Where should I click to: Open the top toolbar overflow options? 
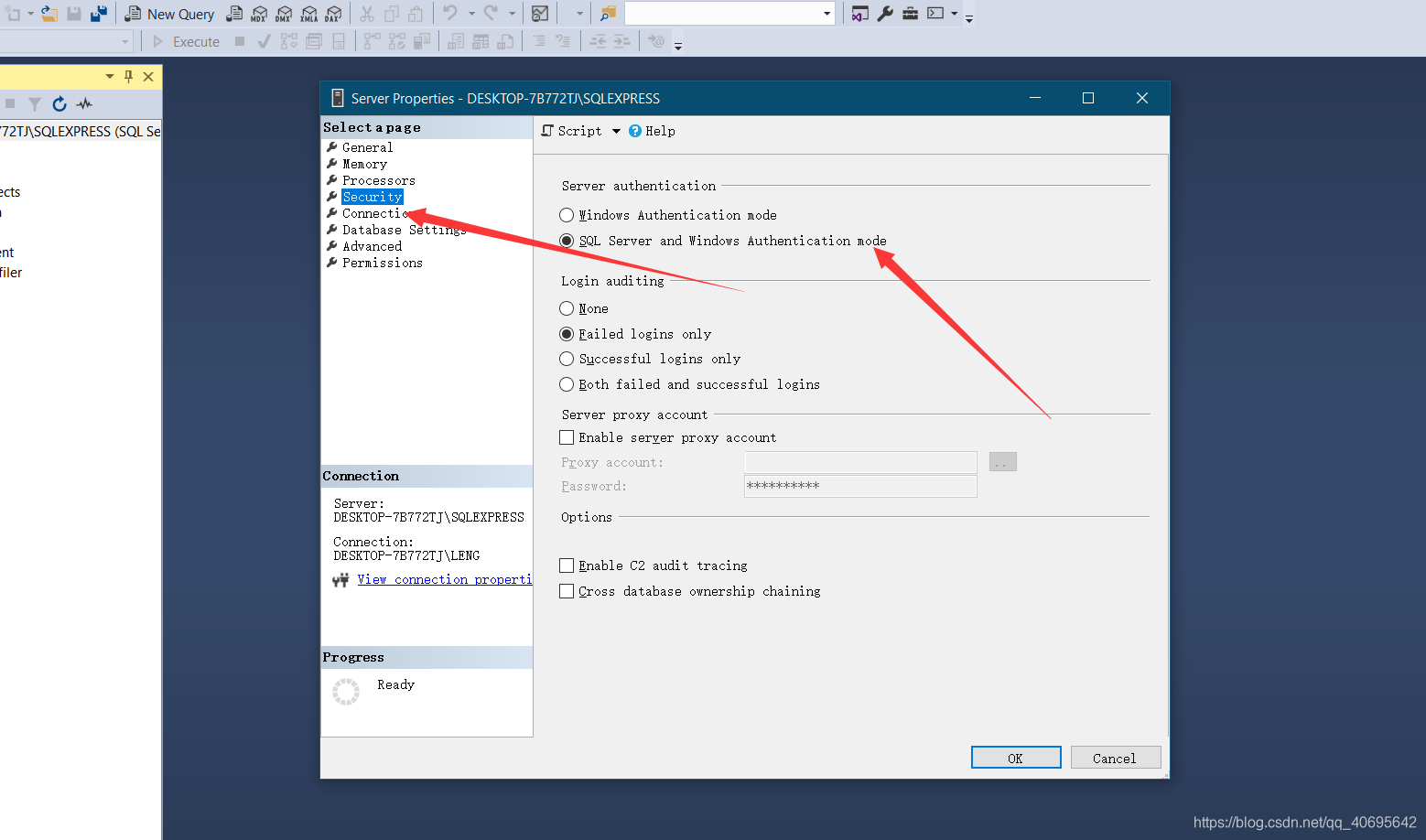coord(969,17)
